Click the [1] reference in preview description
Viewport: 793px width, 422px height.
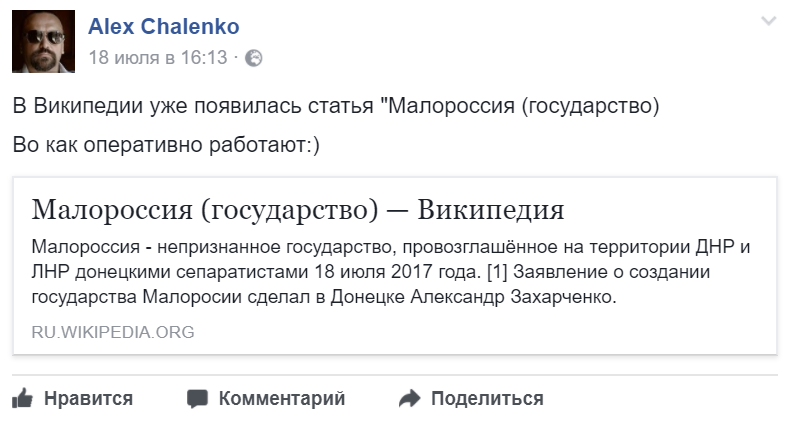coord(497,272)
